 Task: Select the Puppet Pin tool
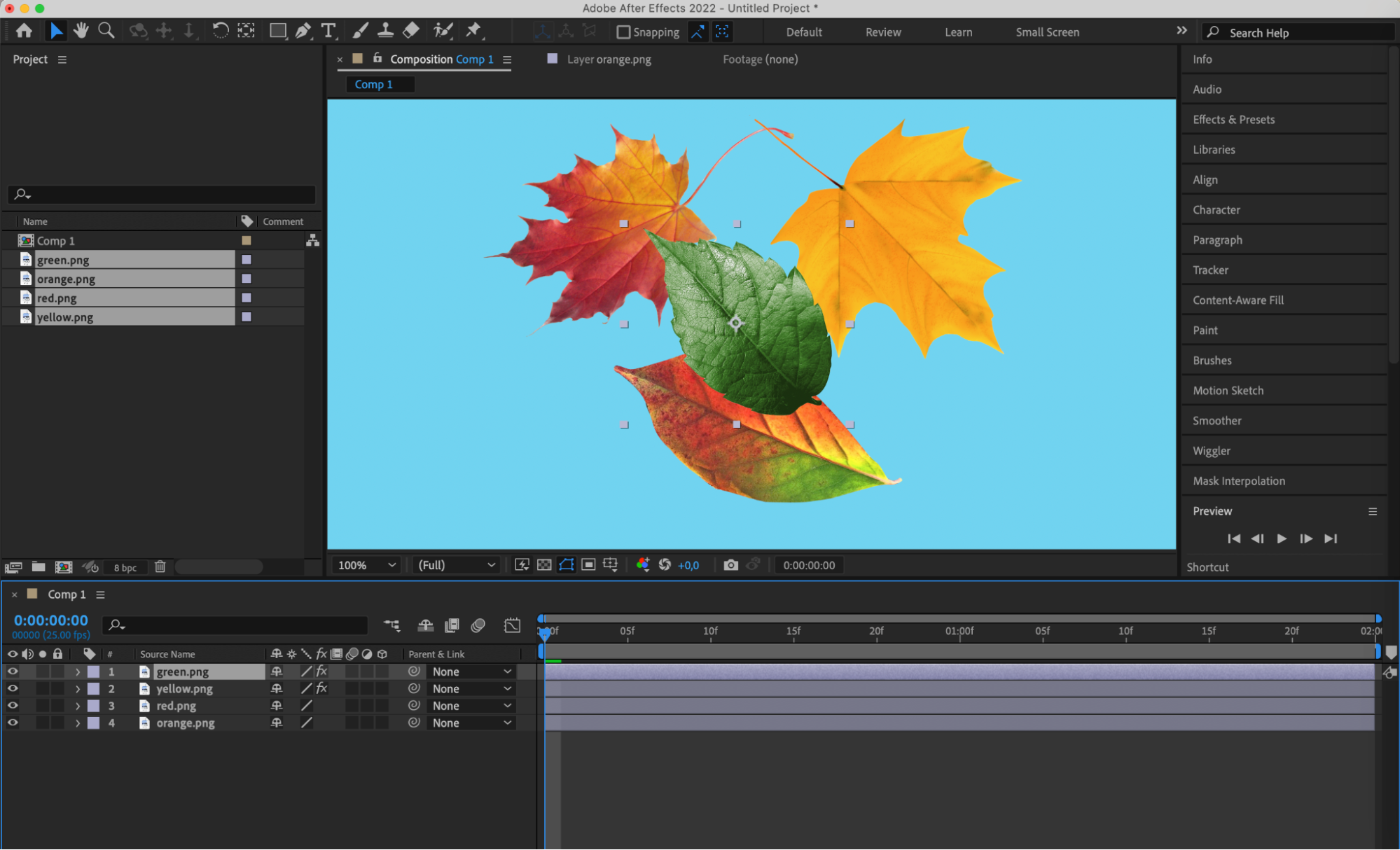(473, 30)
